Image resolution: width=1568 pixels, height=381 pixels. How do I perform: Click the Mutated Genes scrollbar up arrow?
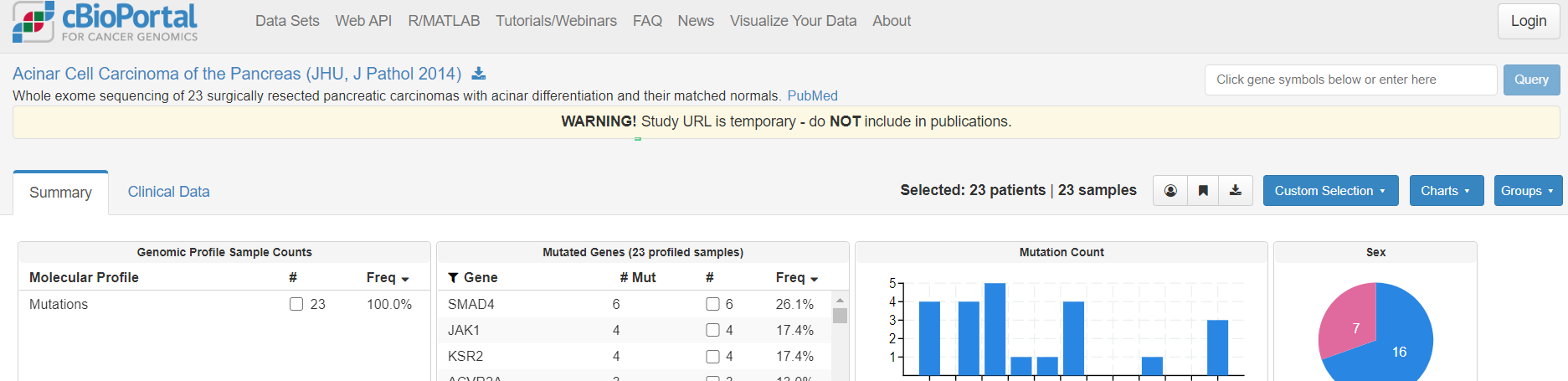(x=840, y=300)
